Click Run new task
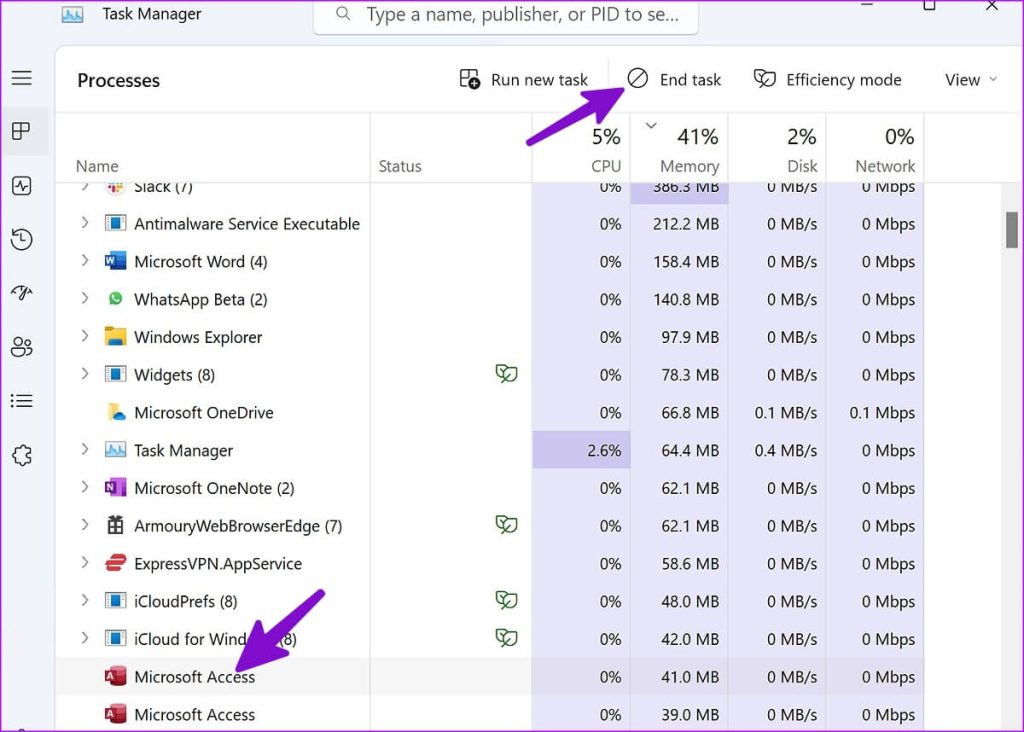Image resolution: width=1024 pixels, height=732 pixels. coord(524,79)
